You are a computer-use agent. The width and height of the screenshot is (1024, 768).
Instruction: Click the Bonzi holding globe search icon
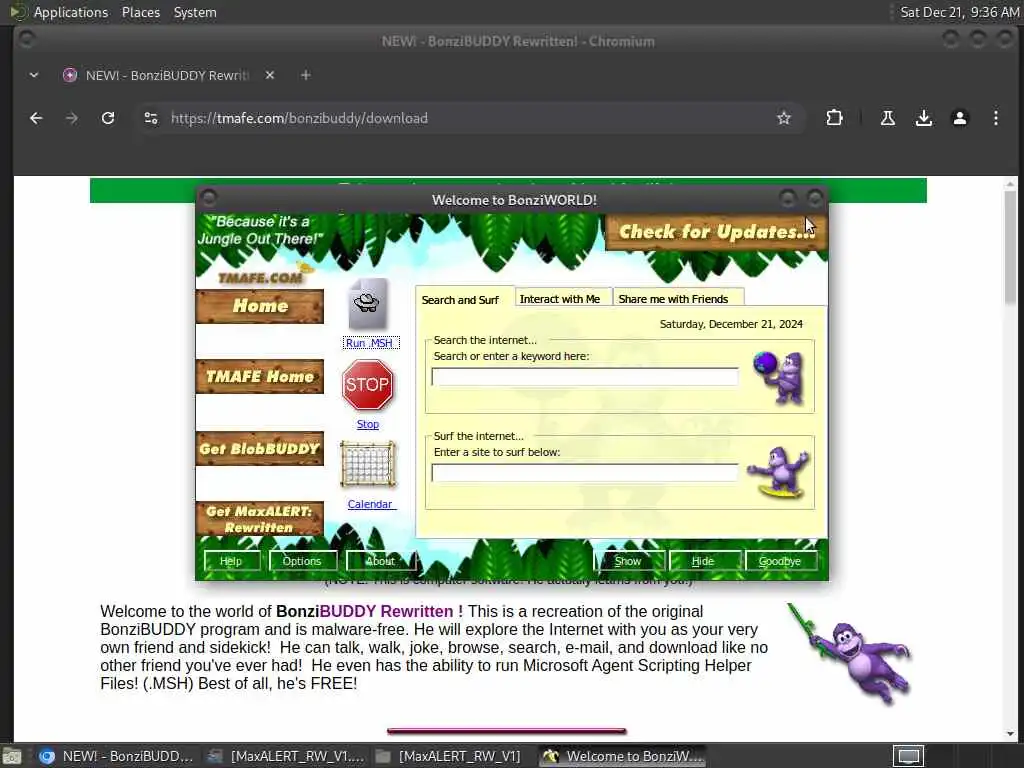pyautogui.click(x=778, y=377)
